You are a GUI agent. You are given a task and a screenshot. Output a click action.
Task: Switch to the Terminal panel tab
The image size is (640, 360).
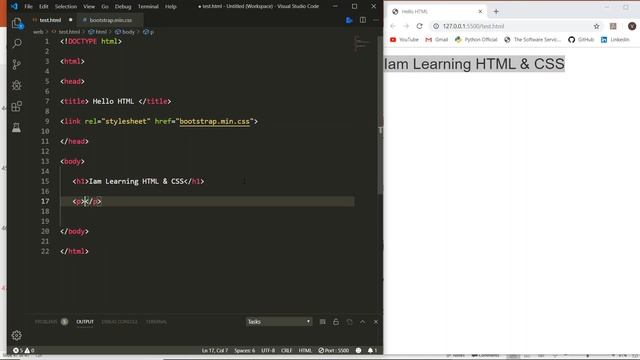pyautogui.click(x=156, y=322)
